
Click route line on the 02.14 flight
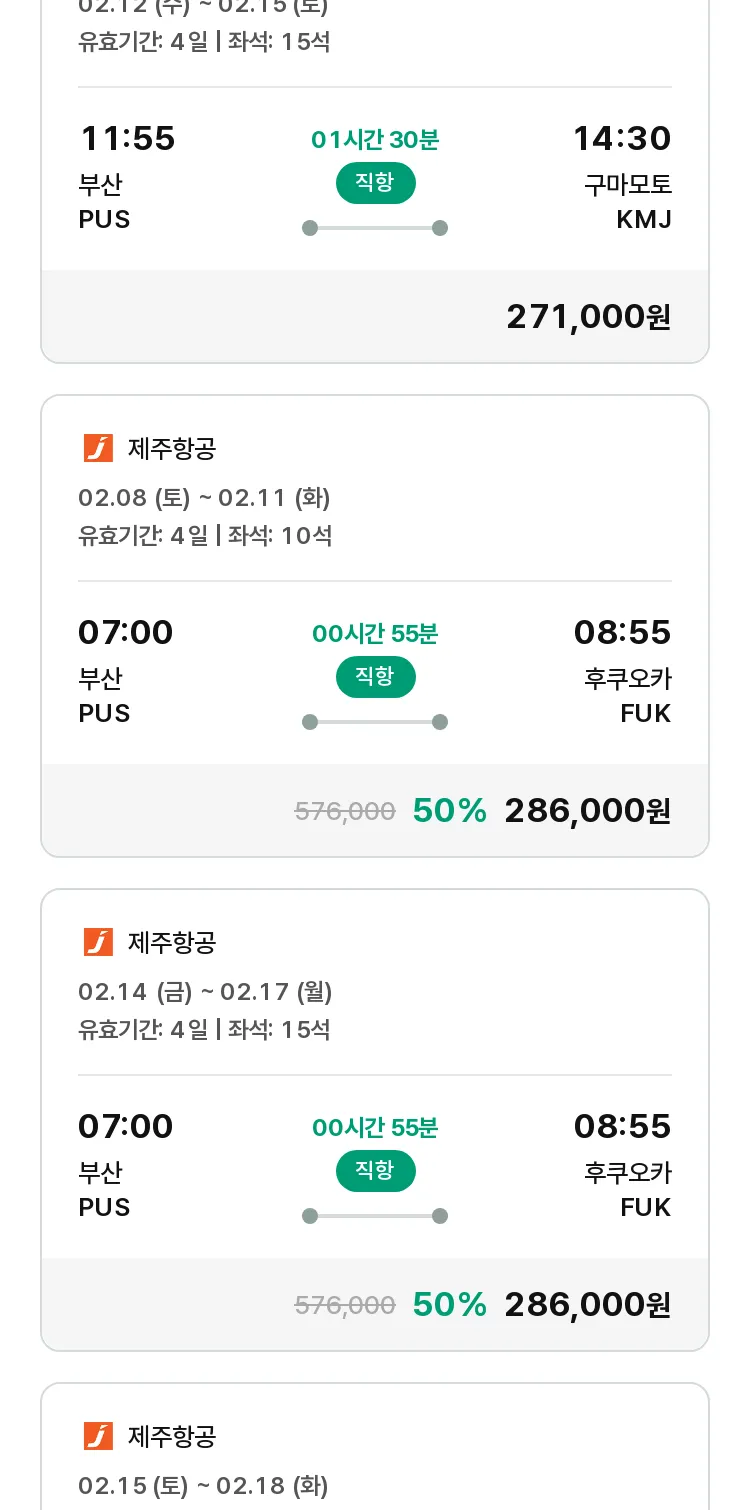point(375,1216)
